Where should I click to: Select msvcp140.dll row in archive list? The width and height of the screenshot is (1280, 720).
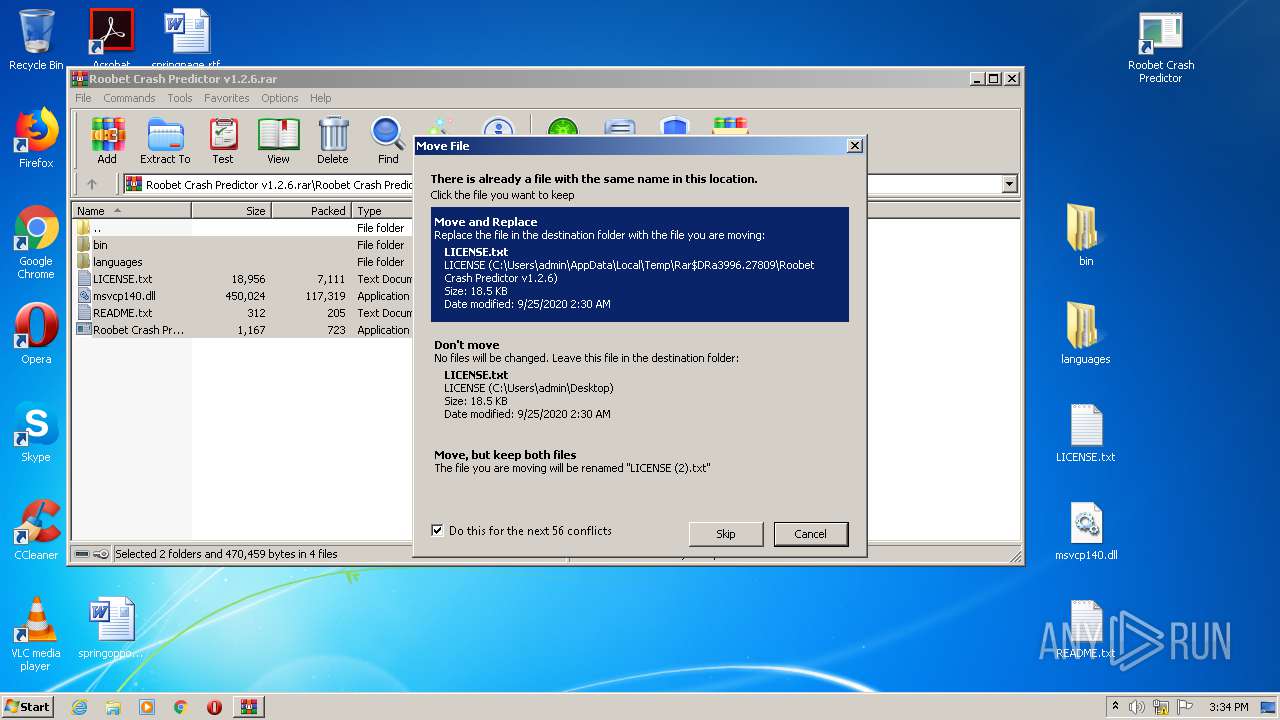click(x=243, y=296)
